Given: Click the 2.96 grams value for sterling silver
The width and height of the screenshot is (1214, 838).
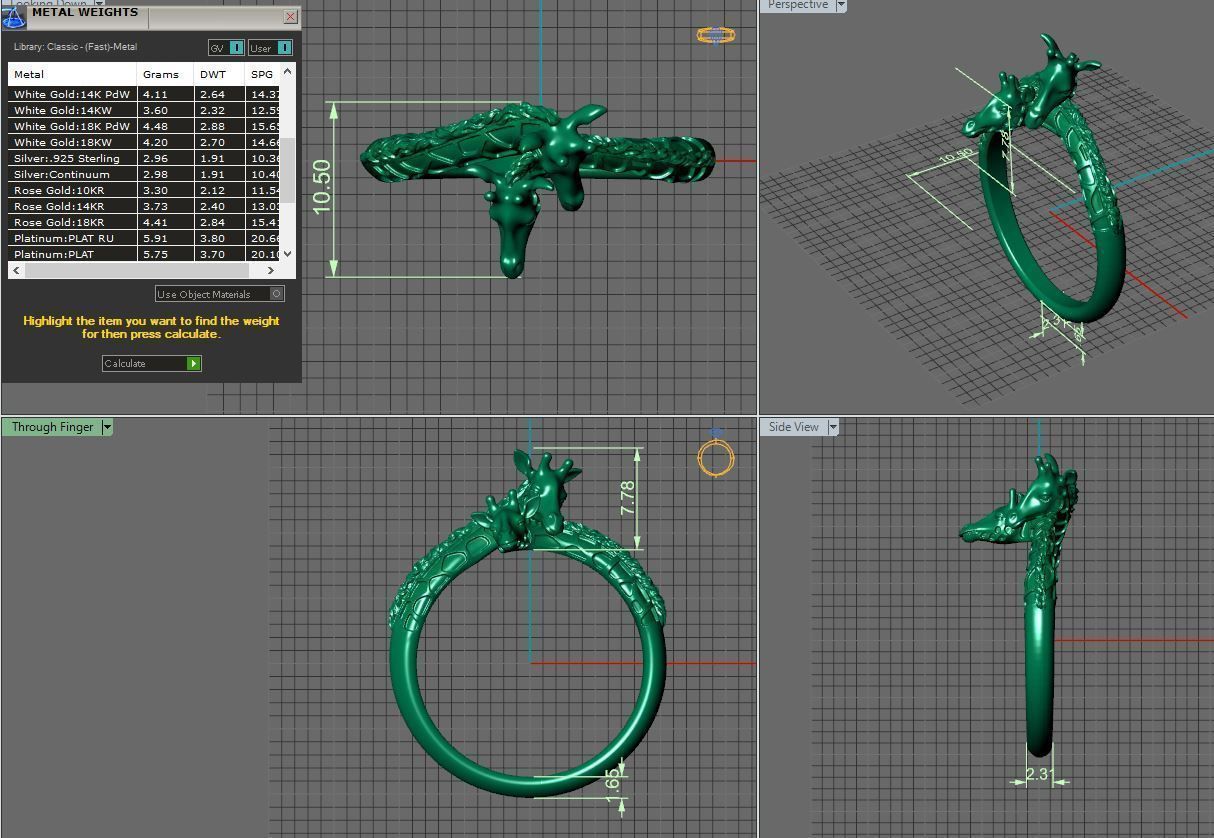Looking at the screenshot, I should pos(155,158).
